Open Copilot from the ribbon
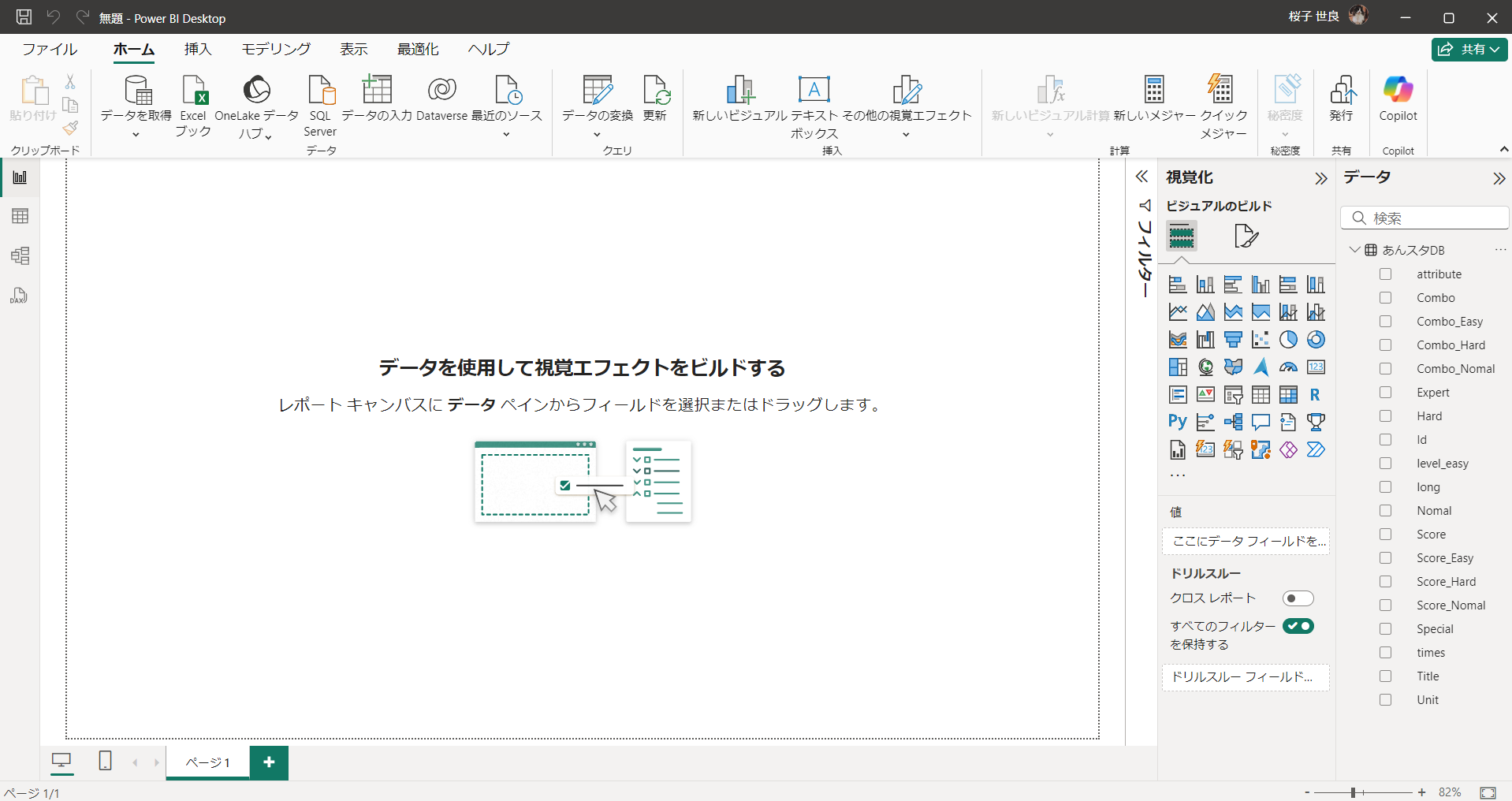This screenshot has height=801, width=1512. (x=1398, y=99)
